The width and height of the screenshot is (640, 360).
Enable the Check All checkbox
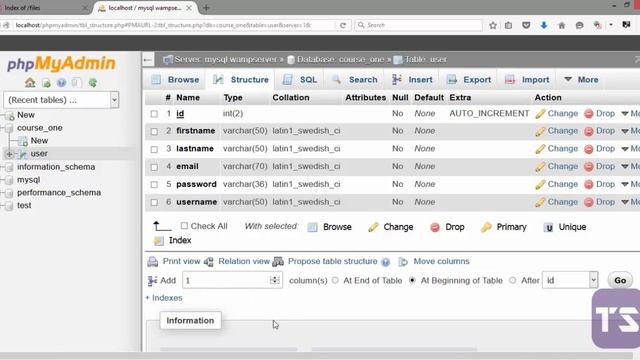click(184, 226)
